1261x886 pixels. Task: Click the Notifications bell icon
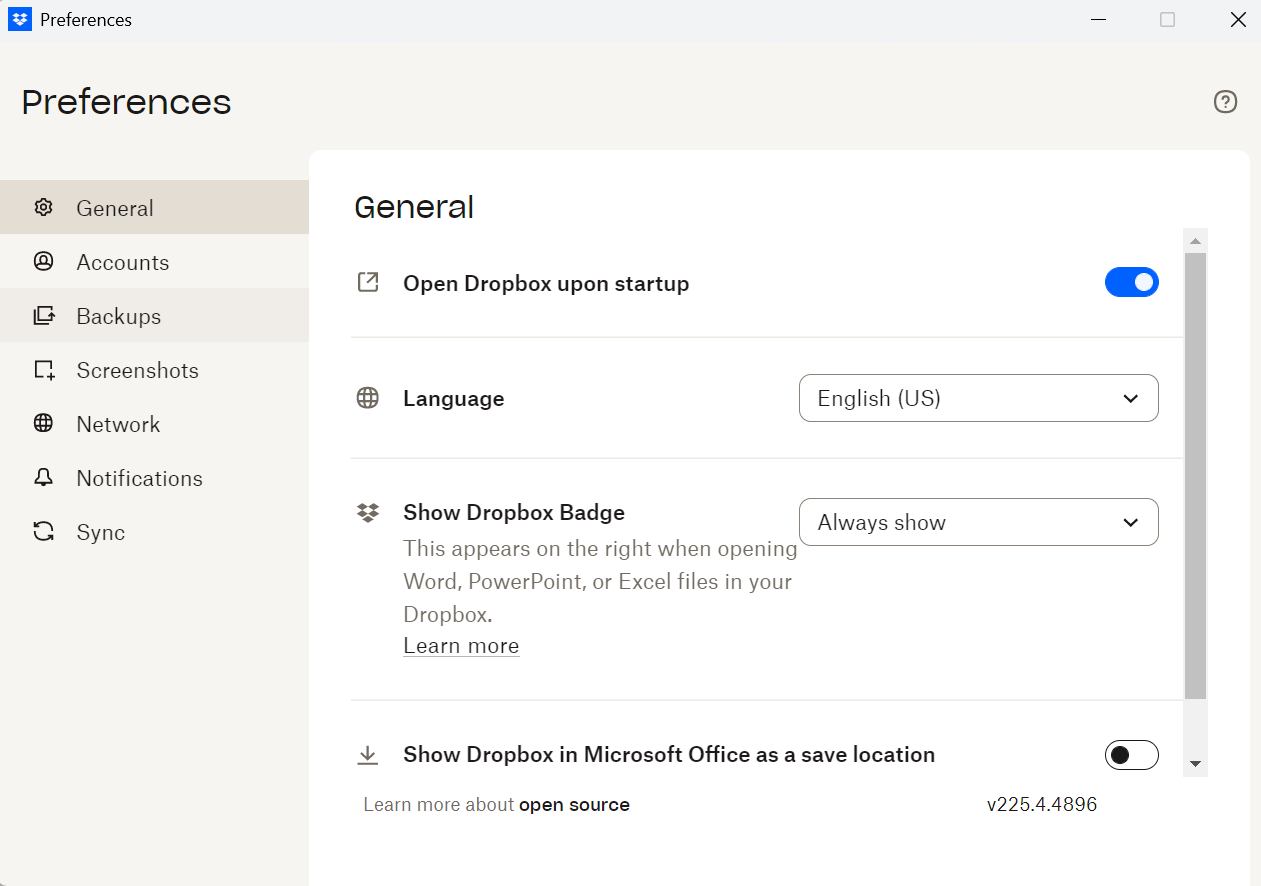coord(43,478)
